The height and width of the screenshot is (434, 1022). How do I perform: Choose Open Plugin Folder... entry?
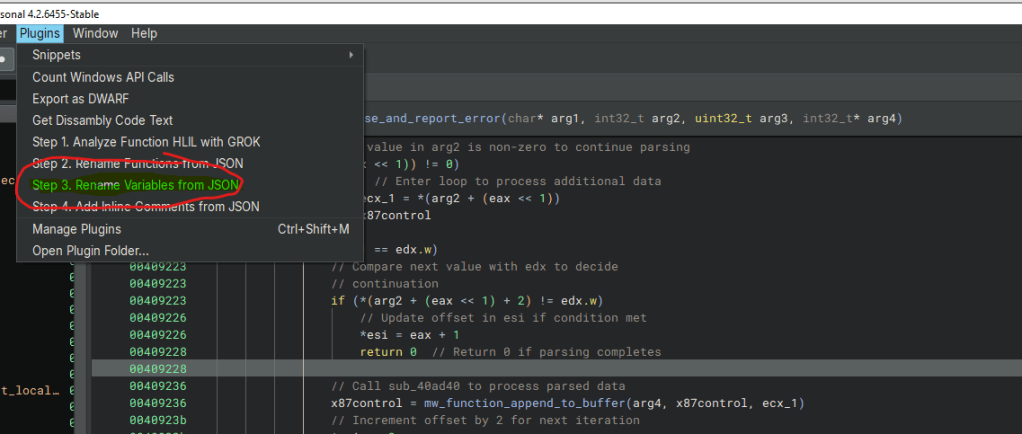[90, 250]
